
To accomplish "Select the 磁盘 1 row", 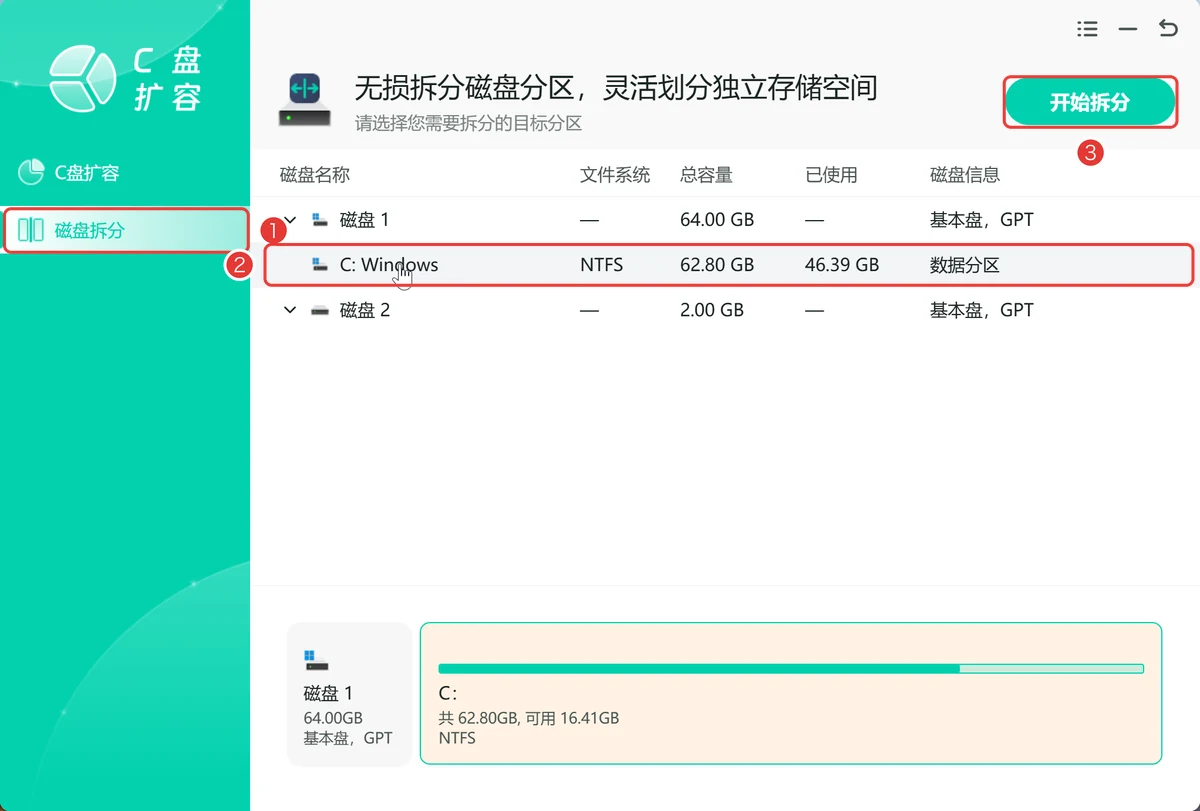I will tap(725, 219).
